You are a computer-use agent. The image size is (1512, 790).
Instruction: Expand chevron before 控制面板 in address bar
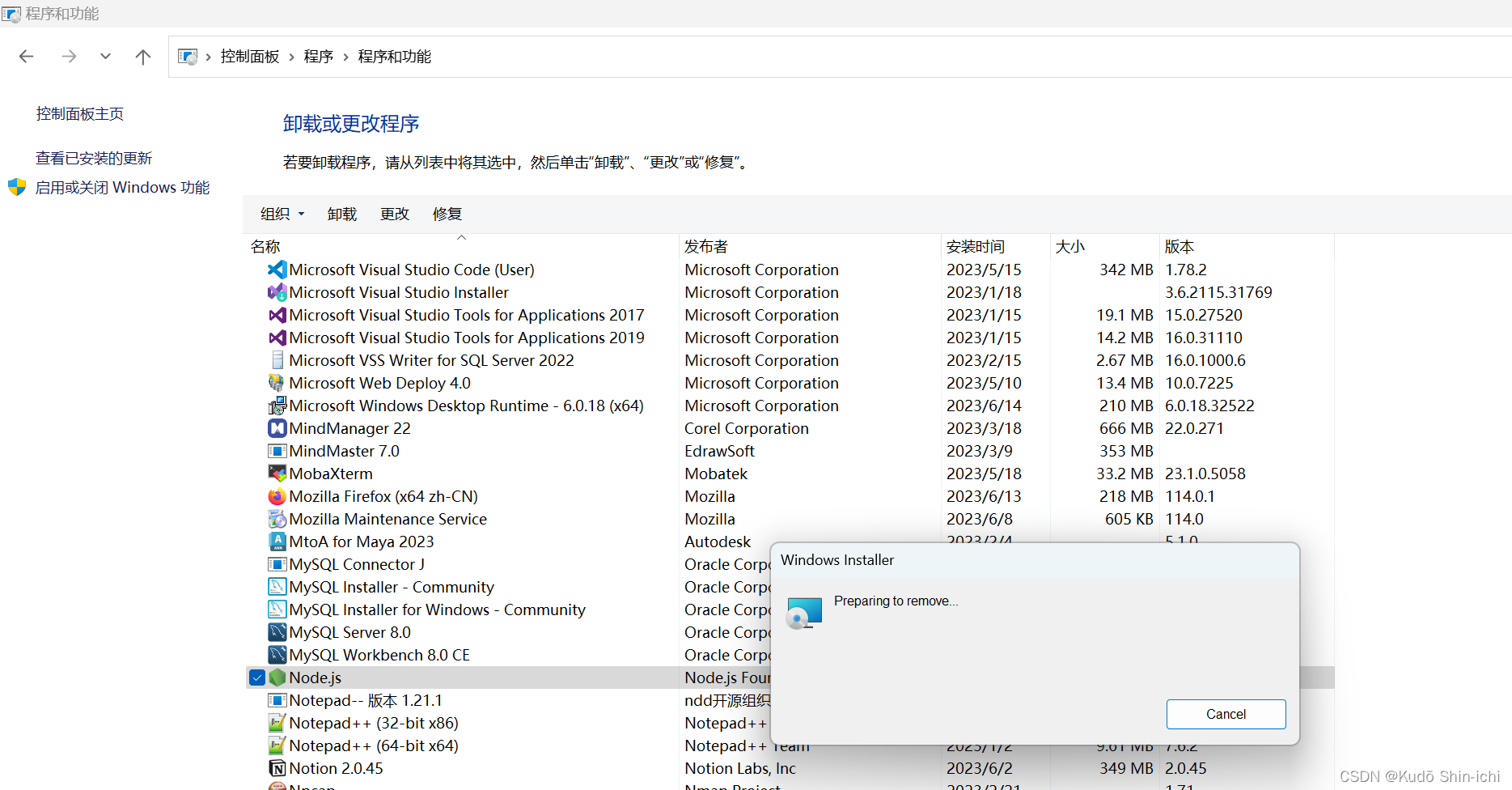pos(209,57)
